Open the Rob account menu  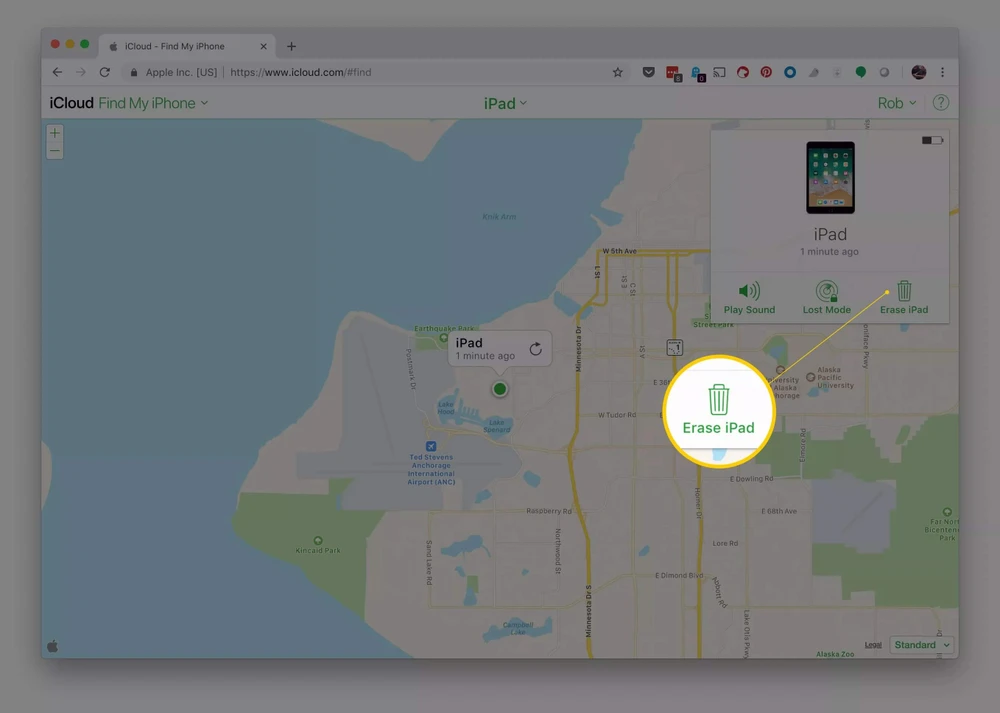(x=897, y=103)
